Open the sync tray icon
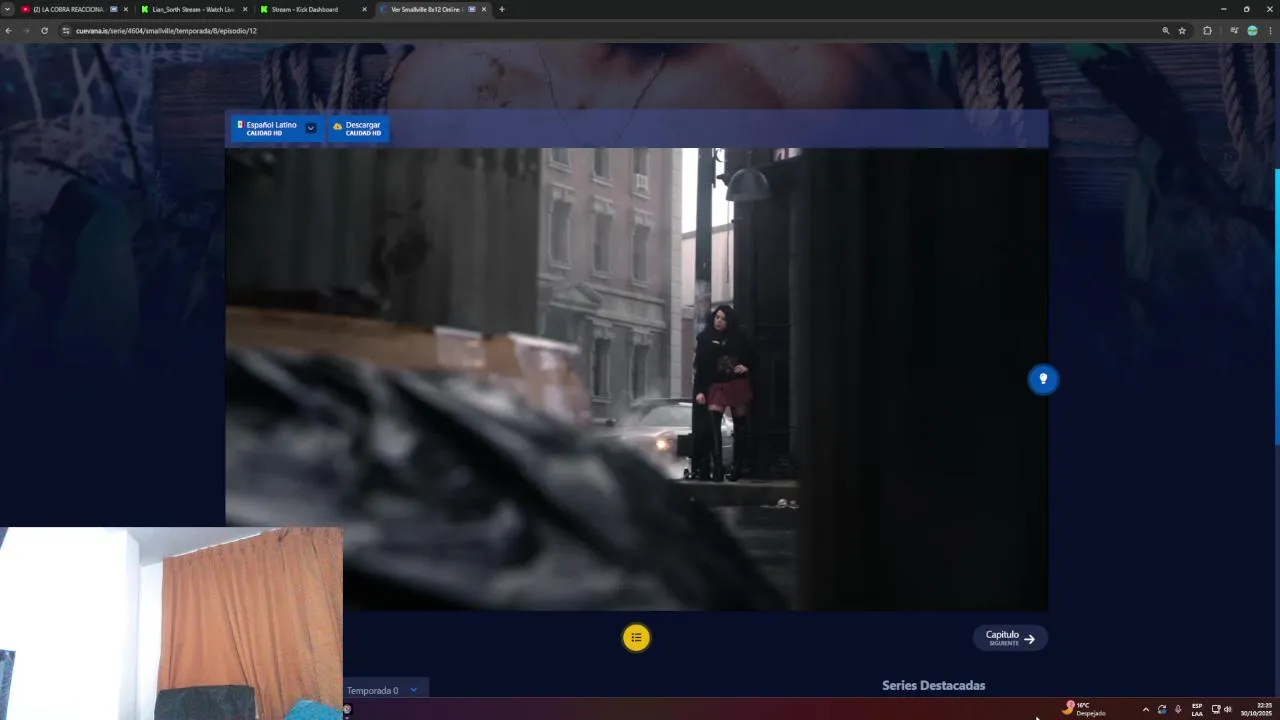Viewport: 1280px width, 720px height. click(x=1161, y=709)
